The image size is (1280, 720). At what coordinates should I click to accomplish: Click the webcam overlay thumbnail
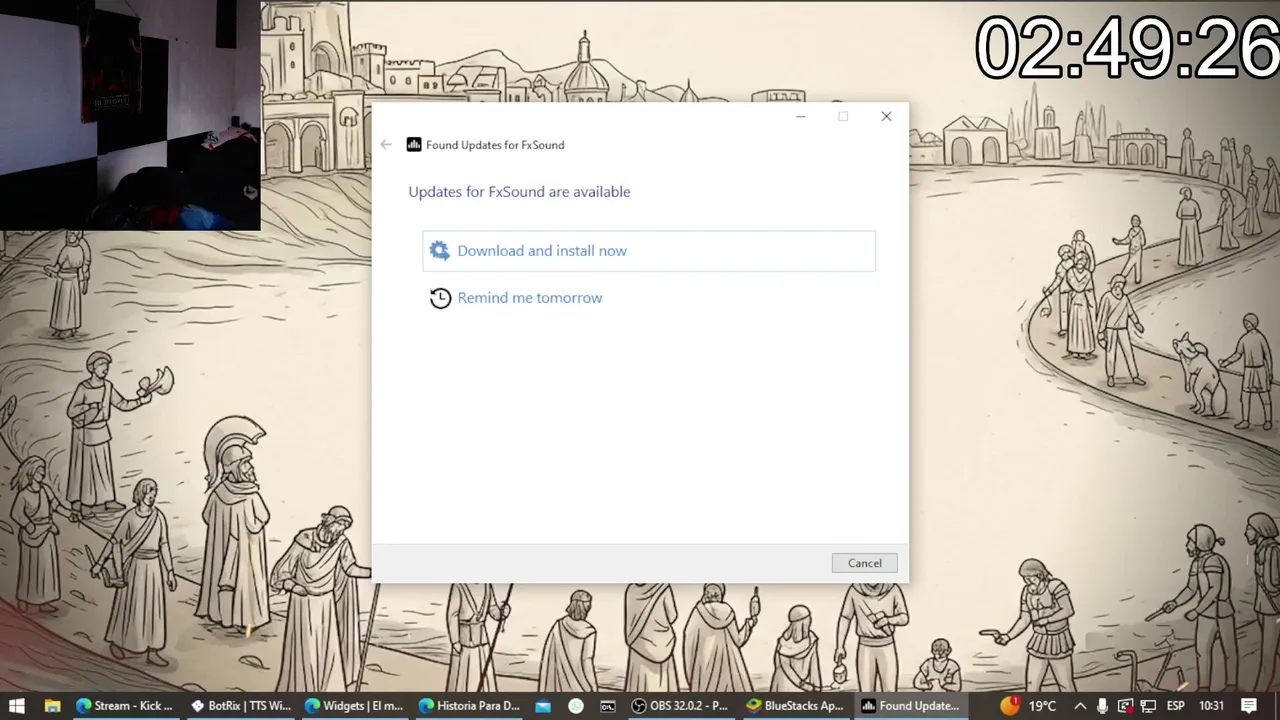pyautogui.click(x=130, y=116)
